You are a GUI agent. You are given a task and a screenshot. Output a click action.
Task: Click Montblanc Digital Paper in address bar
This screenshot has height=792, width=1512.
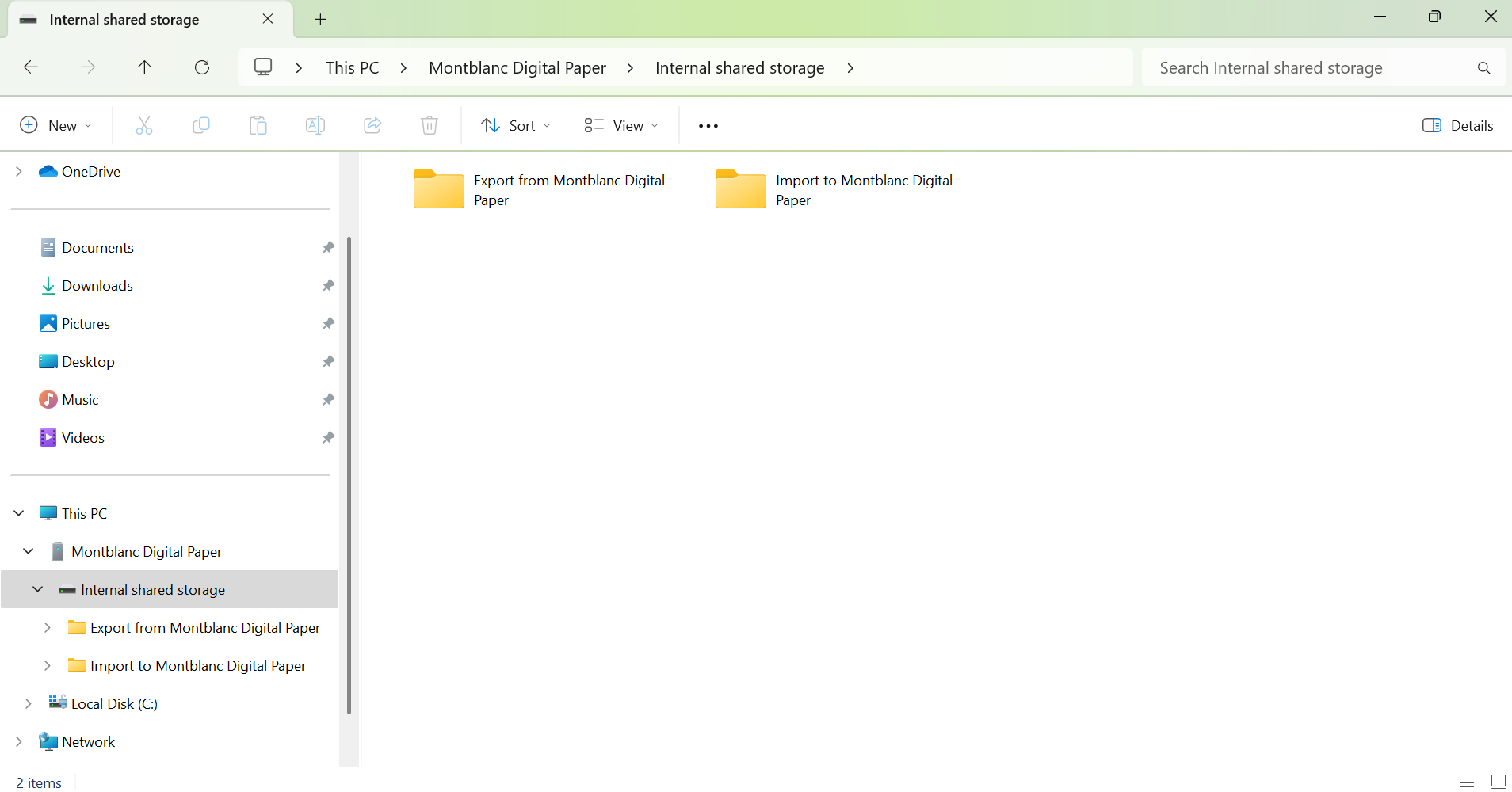pyautogui.click(x=517, y=68)
